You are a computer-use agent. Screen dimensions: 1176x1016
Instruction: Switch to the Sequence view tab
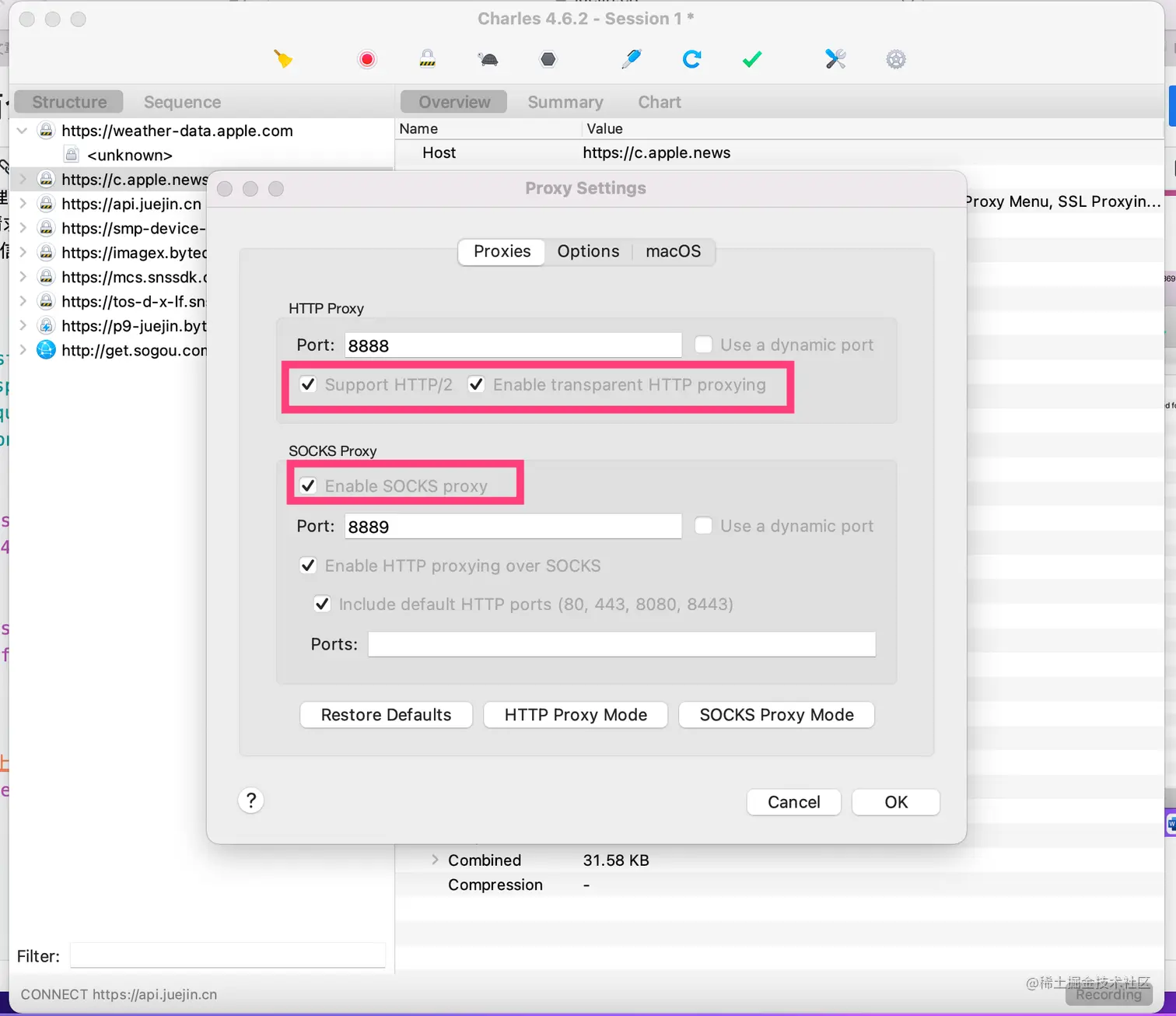tap(182, 102)
